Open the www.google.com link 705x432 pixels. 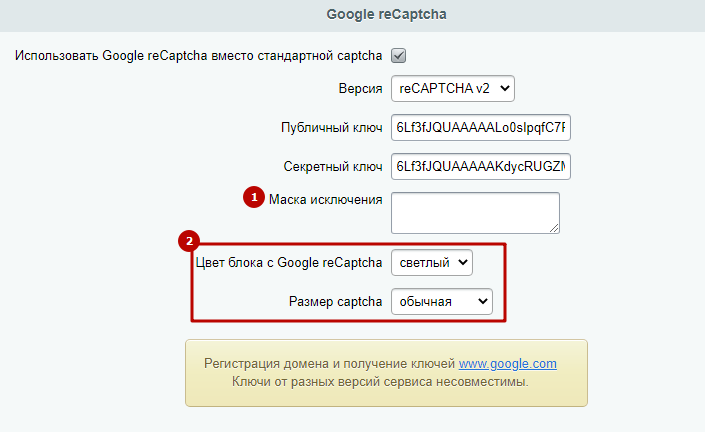508,364
